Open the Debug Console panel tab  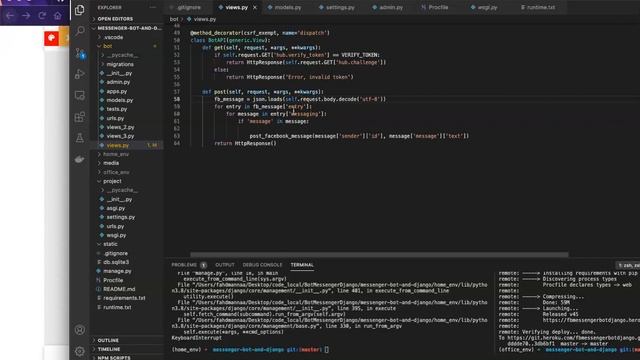coord(262,265)
